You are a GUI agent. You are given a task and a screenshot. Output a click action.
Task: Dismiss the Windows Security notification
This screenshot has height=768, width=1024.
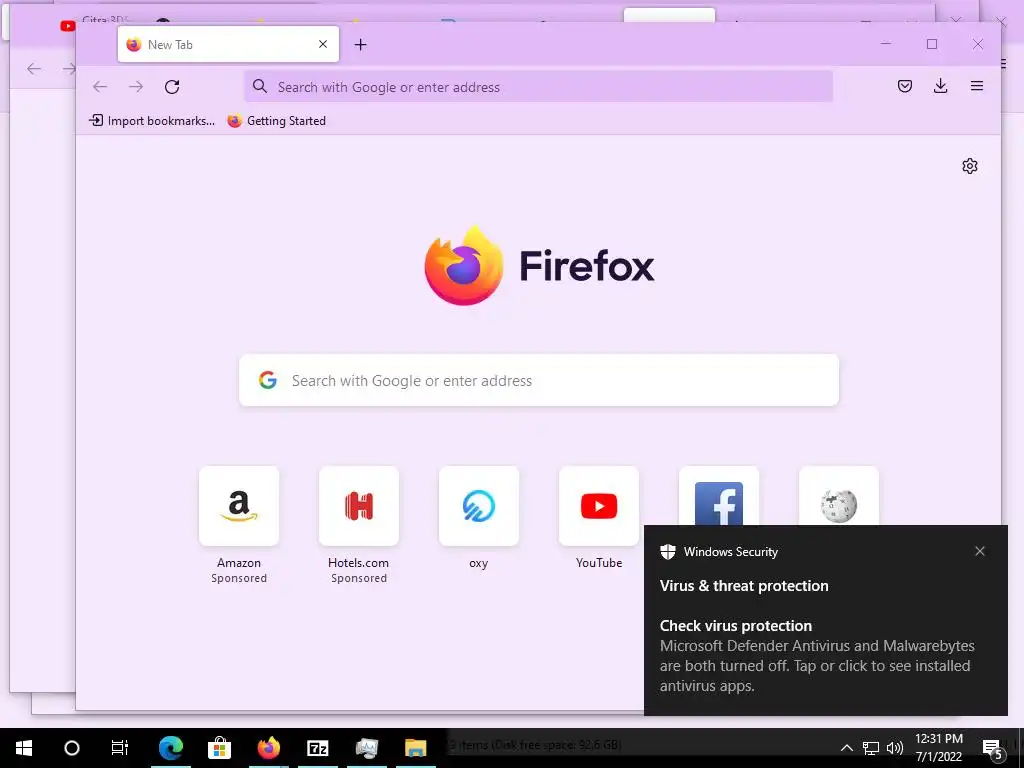(980, 552)
